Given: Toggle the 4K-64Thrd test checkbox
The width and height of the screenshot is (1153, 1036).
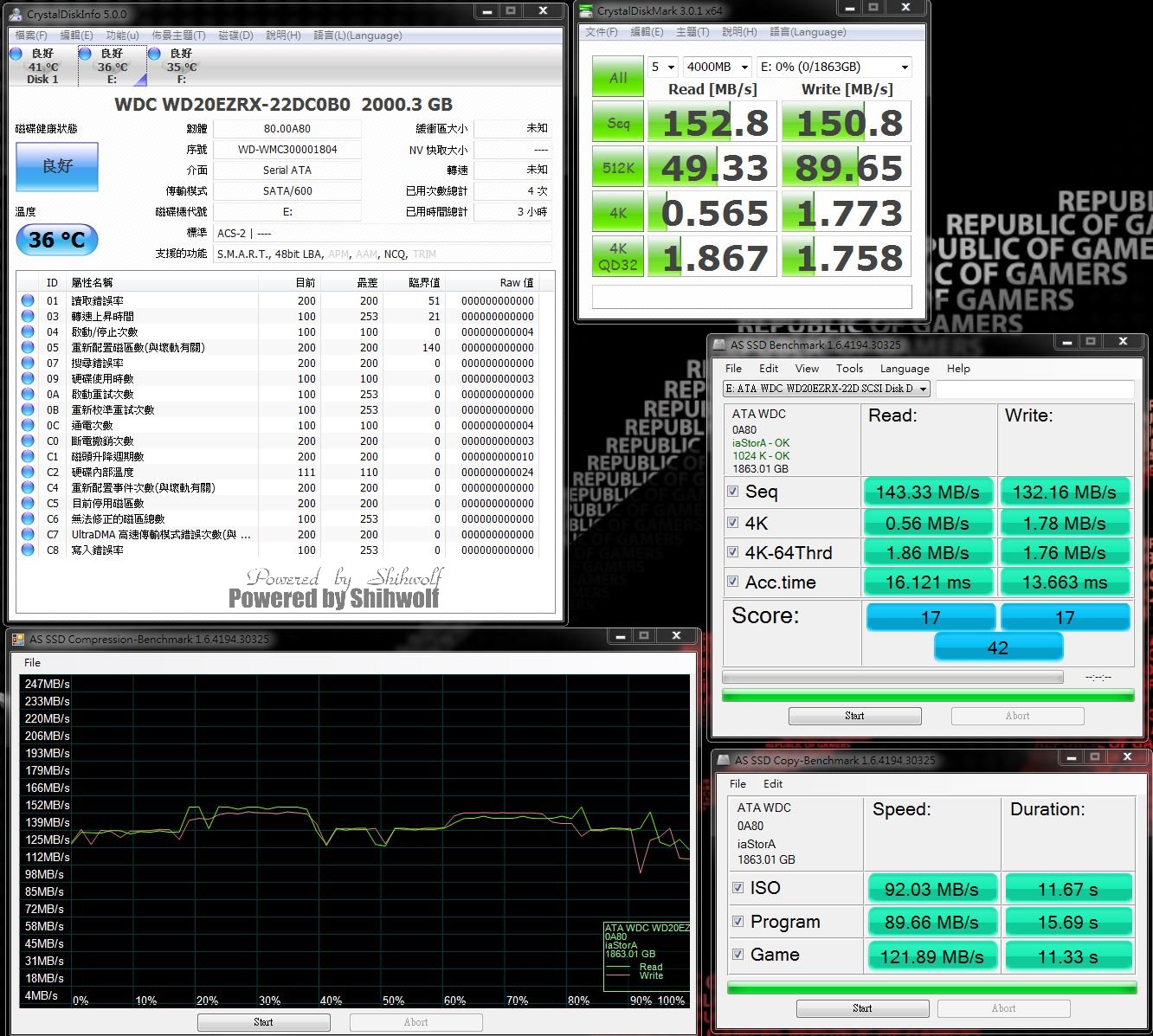Looking at the screenshot, I should tap(733, 552).
